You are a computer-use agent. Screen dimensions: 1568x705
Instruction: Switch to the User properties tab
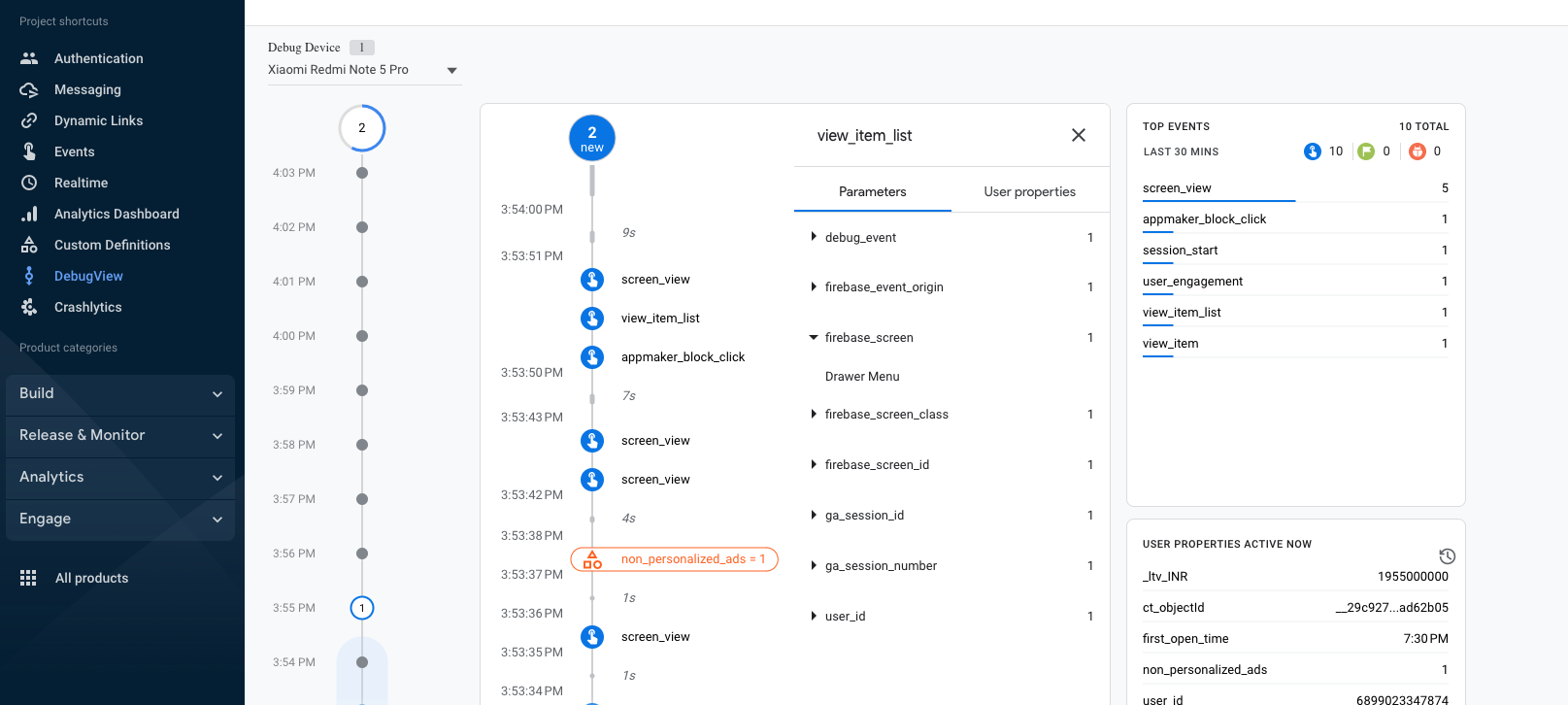tap(1029, 191)
